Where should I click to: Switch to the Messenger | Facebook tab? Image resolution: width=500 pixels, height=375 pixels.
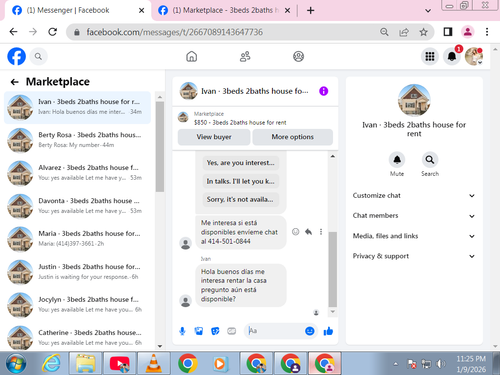pos(77,10)
